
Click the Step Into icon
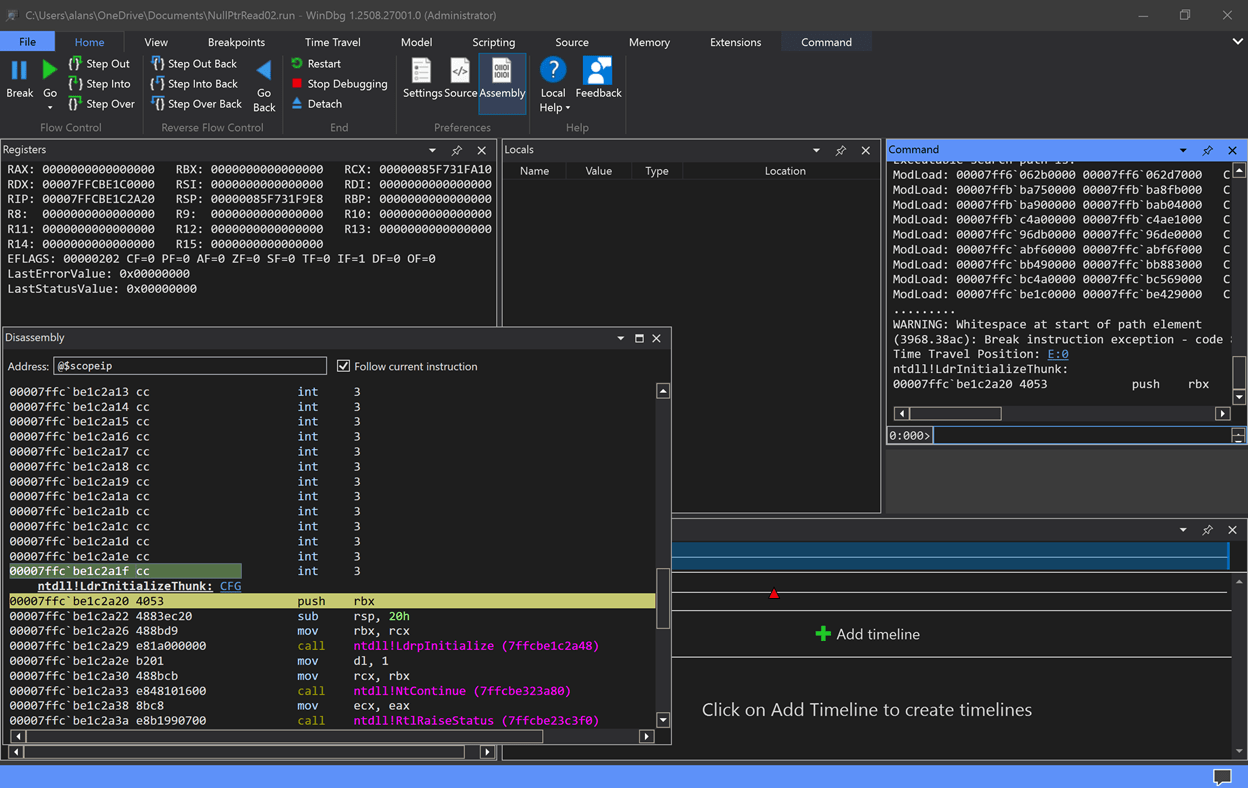[75, 84]
